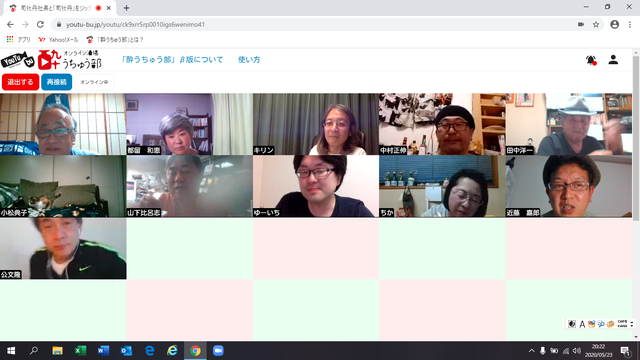The width and height of the screenshot is (640, 360).
Task: Open File Explorer from the taskbar
Action: pyautogui.click(x=57, y=351)
